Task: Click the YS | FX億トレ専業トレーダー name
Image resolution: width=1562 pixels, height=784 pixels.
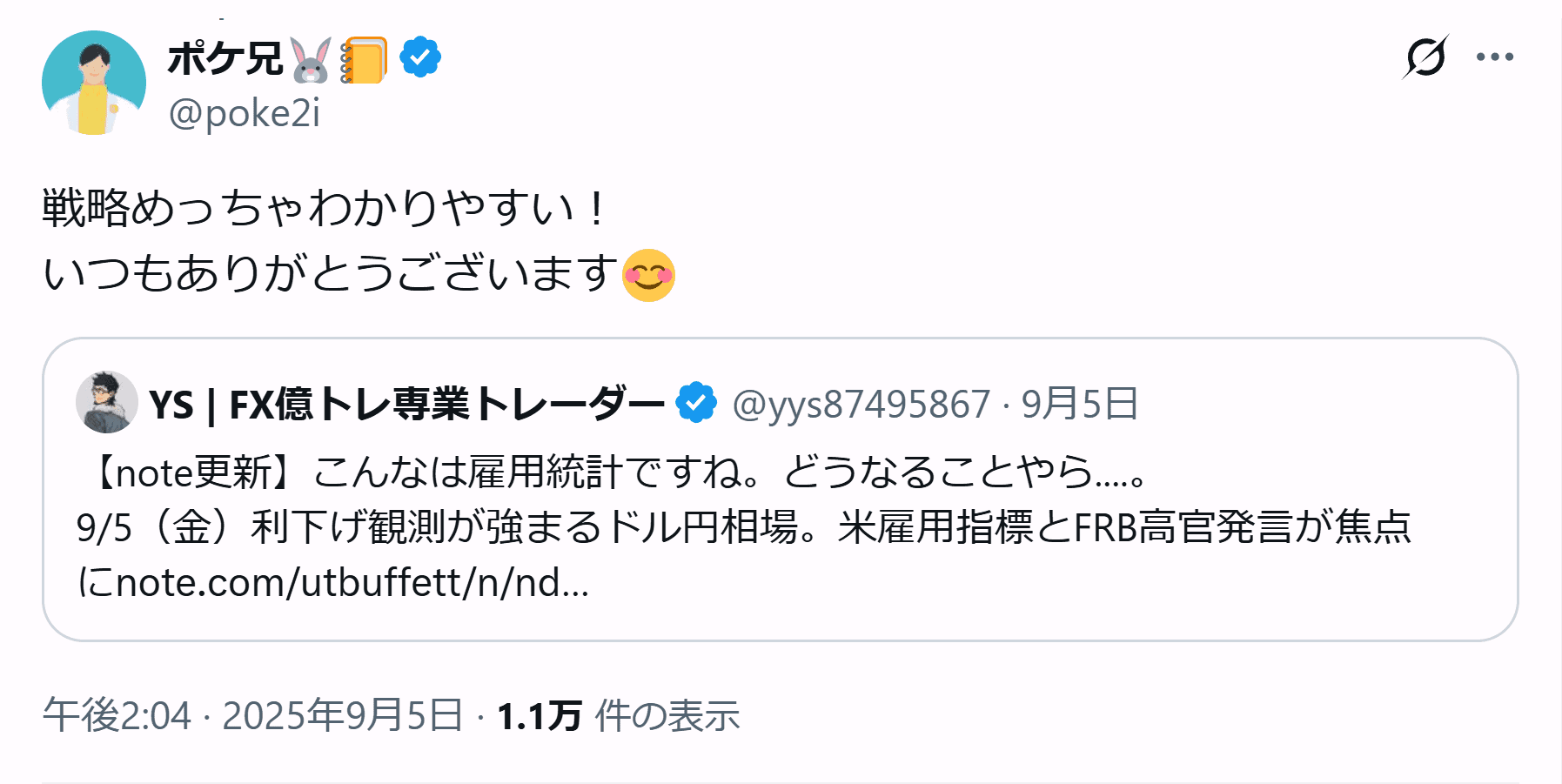Action: 406,404
